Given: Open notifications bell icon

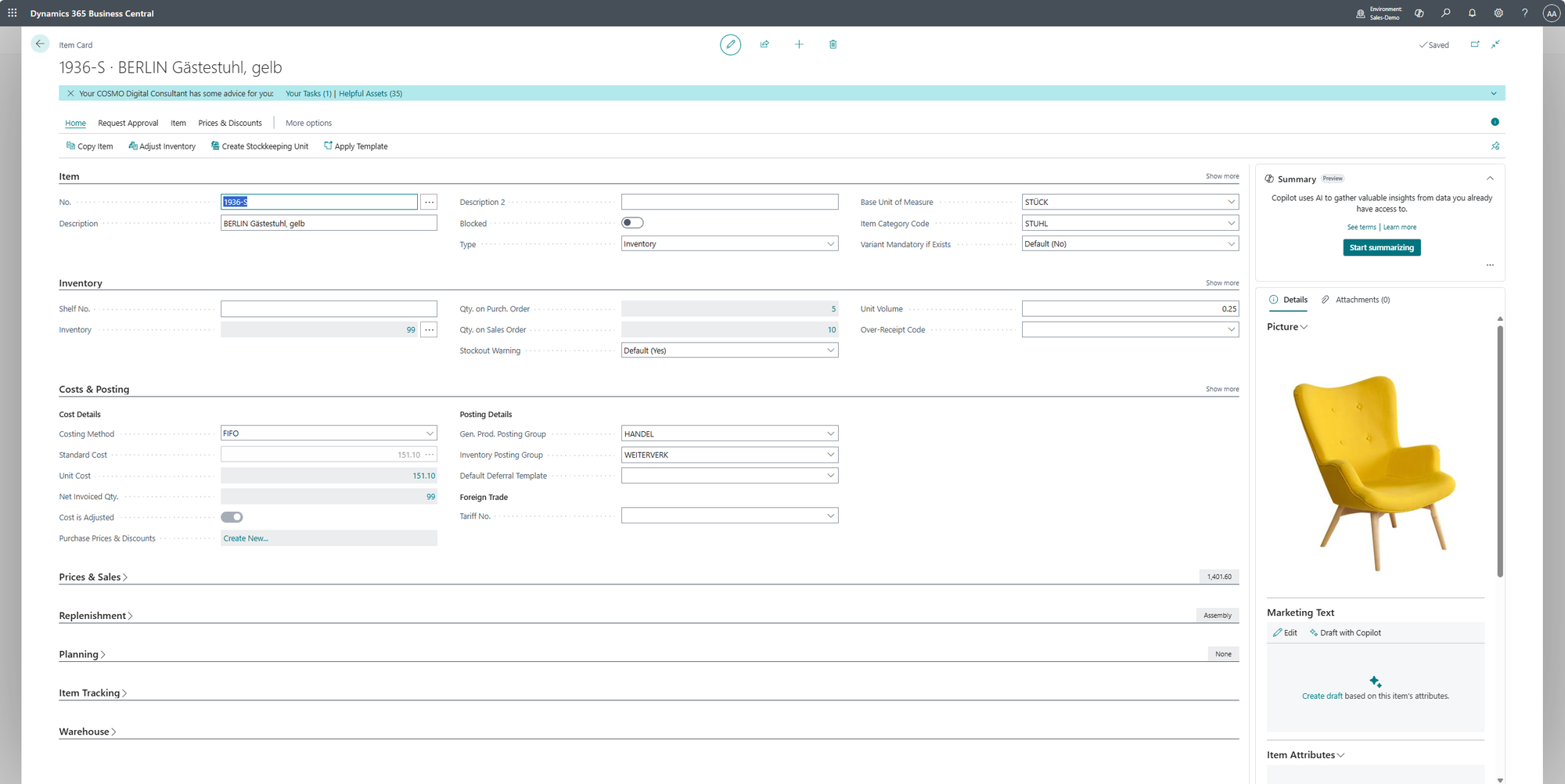Looking at the screenshot, I should 1472,13.
